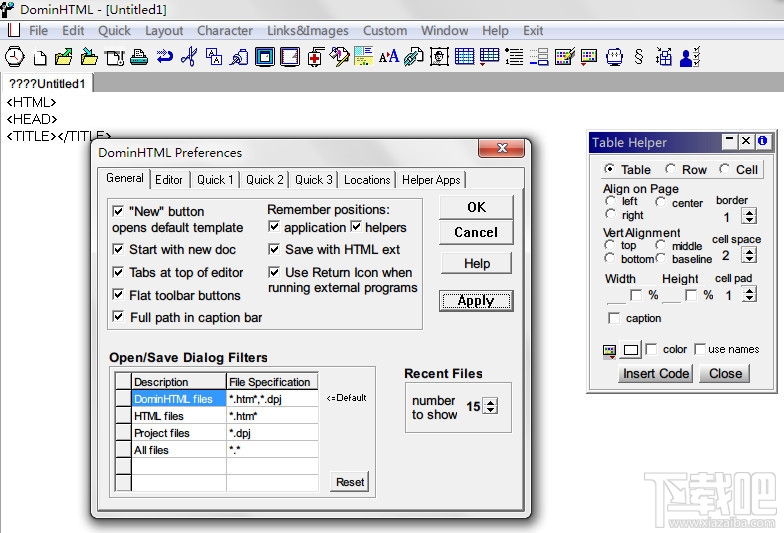784x533 pixels.
Task: Uncheck "Start with new doc" option
Action: pyautogui.click(x=119, y=250)
